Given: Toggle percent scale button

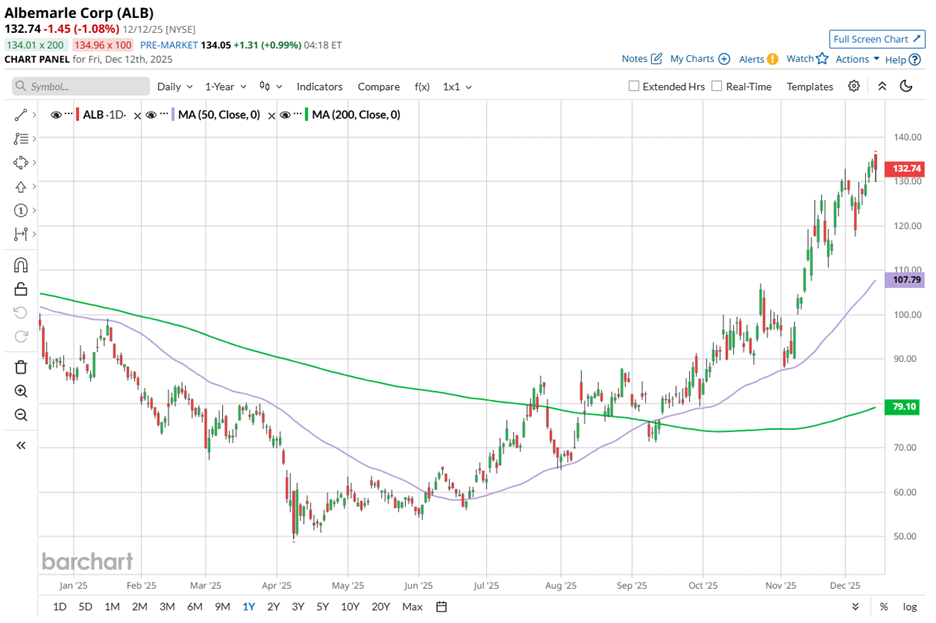Looking at the screenshot, I should [883, 606].
